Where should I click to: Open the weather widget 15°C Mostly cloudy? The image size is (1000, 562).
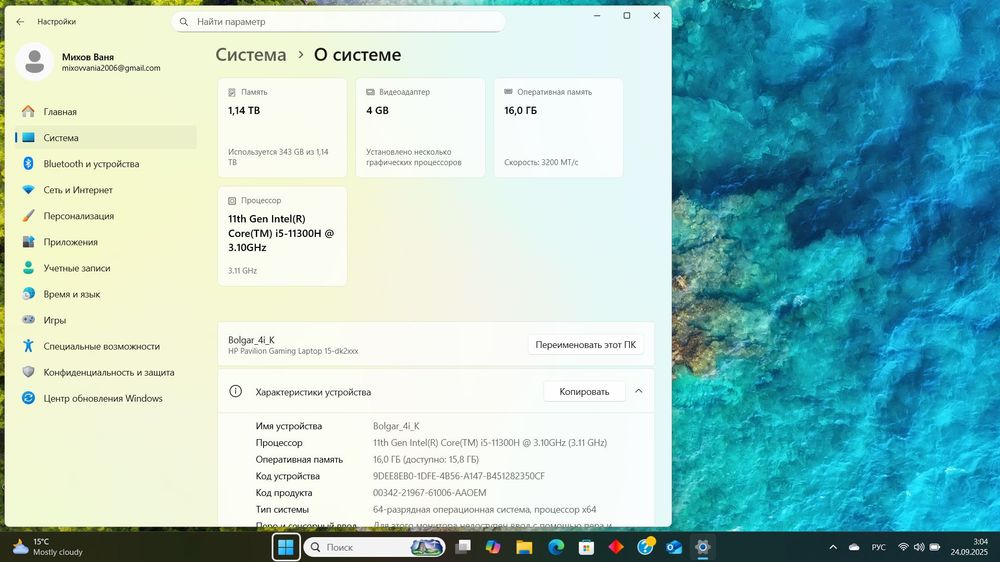click(48, 547)
